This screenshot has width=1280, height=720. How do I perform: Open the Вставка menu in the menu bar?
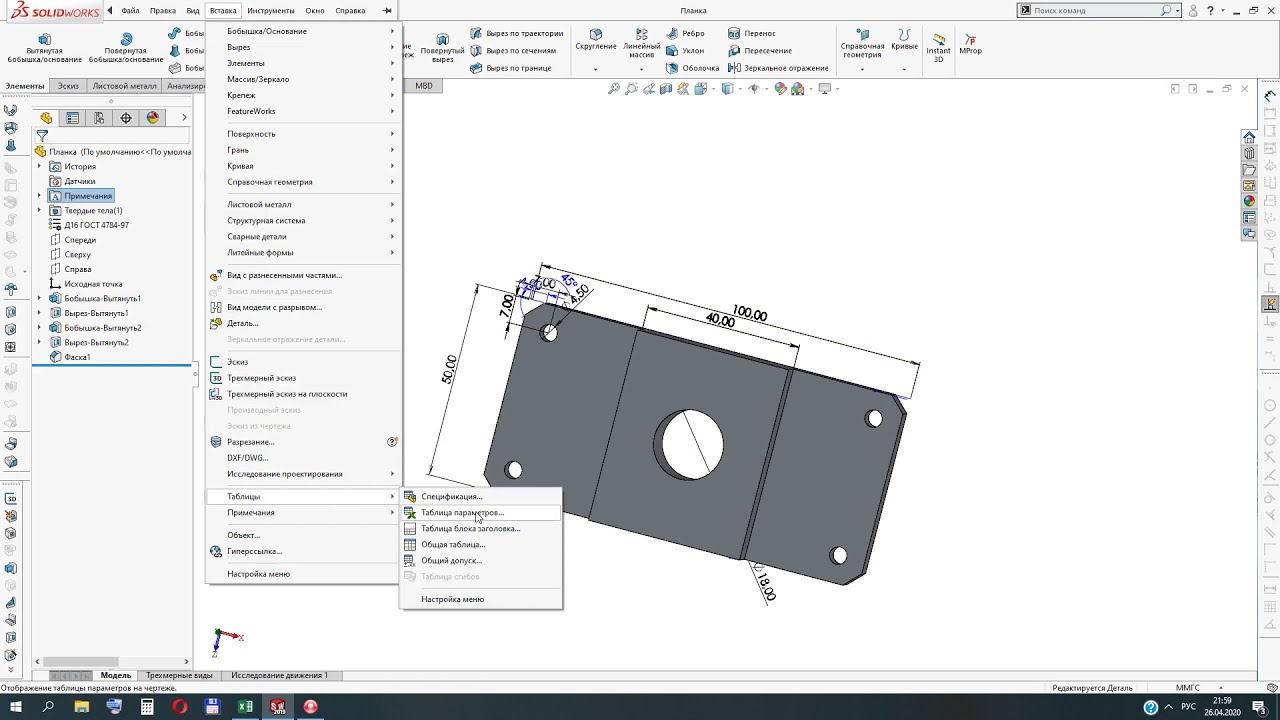tap(223, 11)
